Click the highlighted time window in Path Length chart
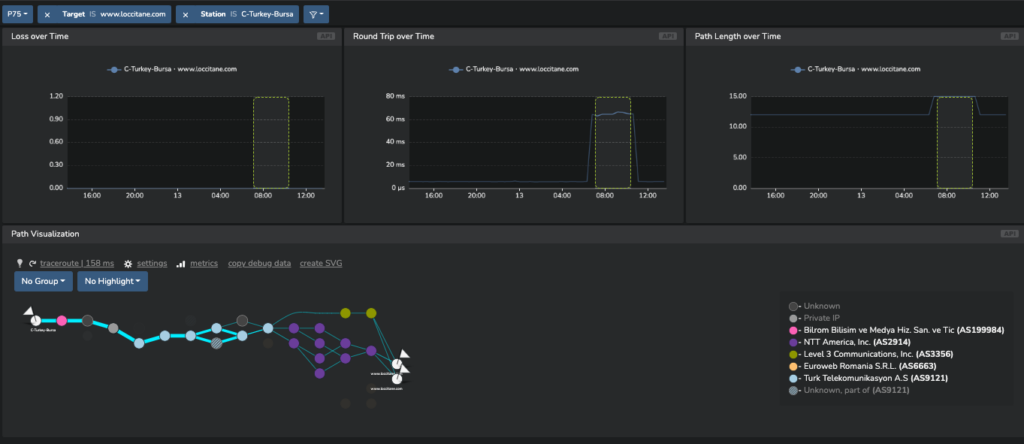The height and width of the screenshot is (444, 1024). tap(955, 142)
